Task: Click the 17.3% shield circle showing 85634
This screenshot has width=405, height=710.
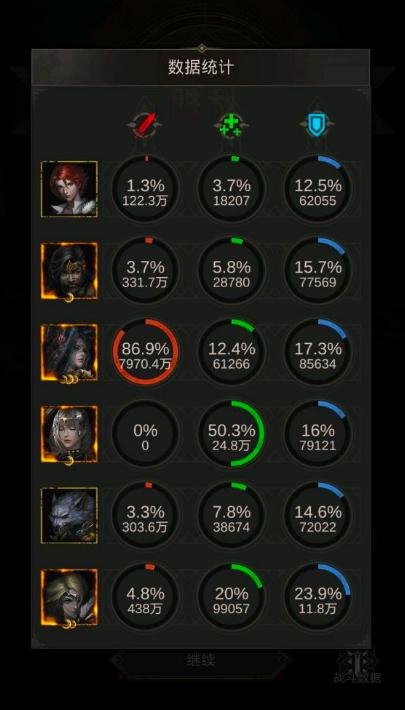Action: [x=318, y=352]
